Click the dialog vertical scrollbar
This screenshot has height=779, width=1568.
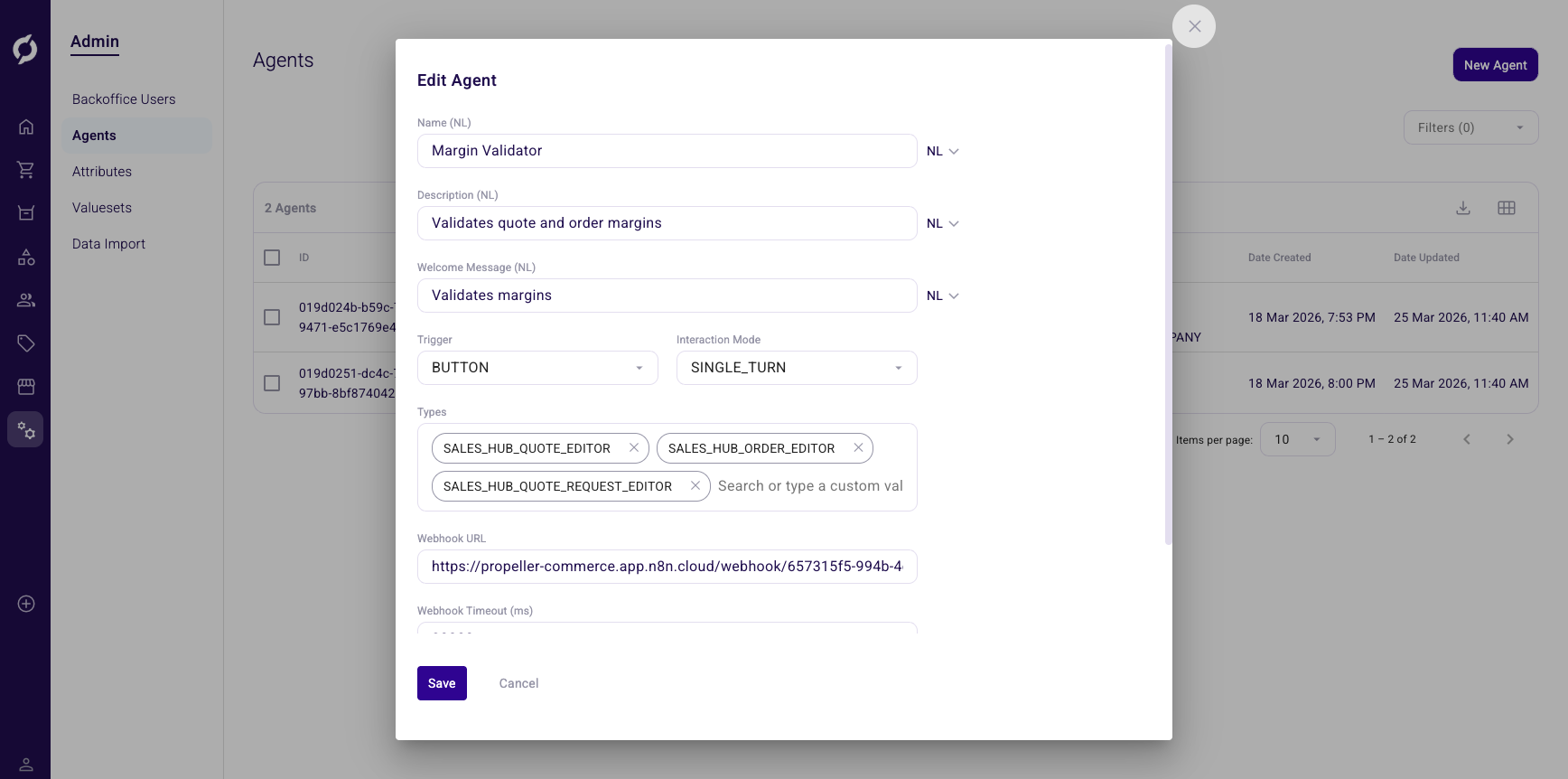pos(1168,294)
